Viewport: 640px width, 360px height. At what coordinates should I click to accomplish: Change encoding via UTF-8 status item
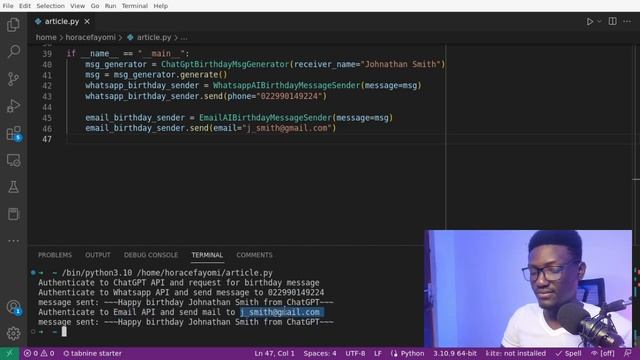pyautogui.click(x=355, y=353)
